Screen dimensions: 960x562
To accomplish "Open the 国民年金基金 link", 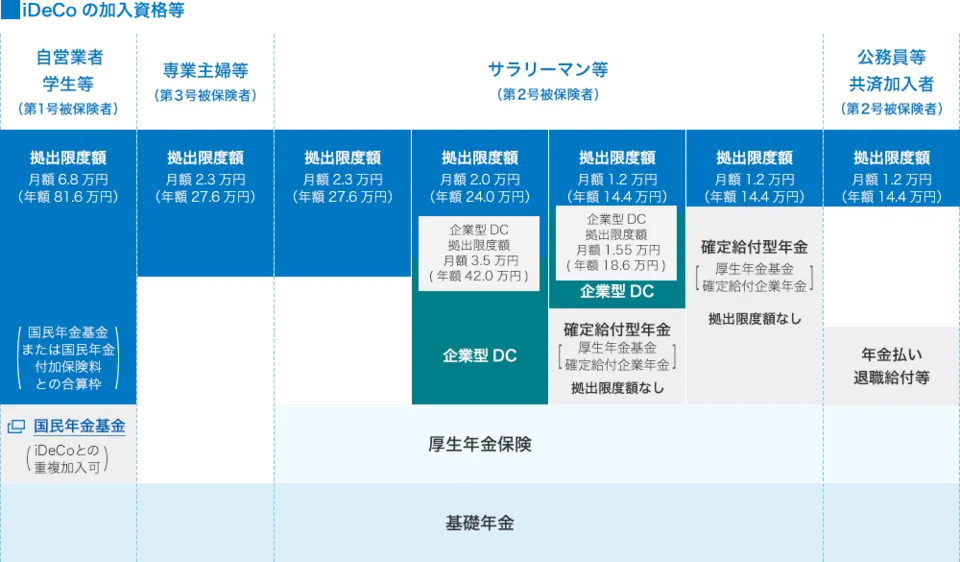I will [x=80, y=426].
